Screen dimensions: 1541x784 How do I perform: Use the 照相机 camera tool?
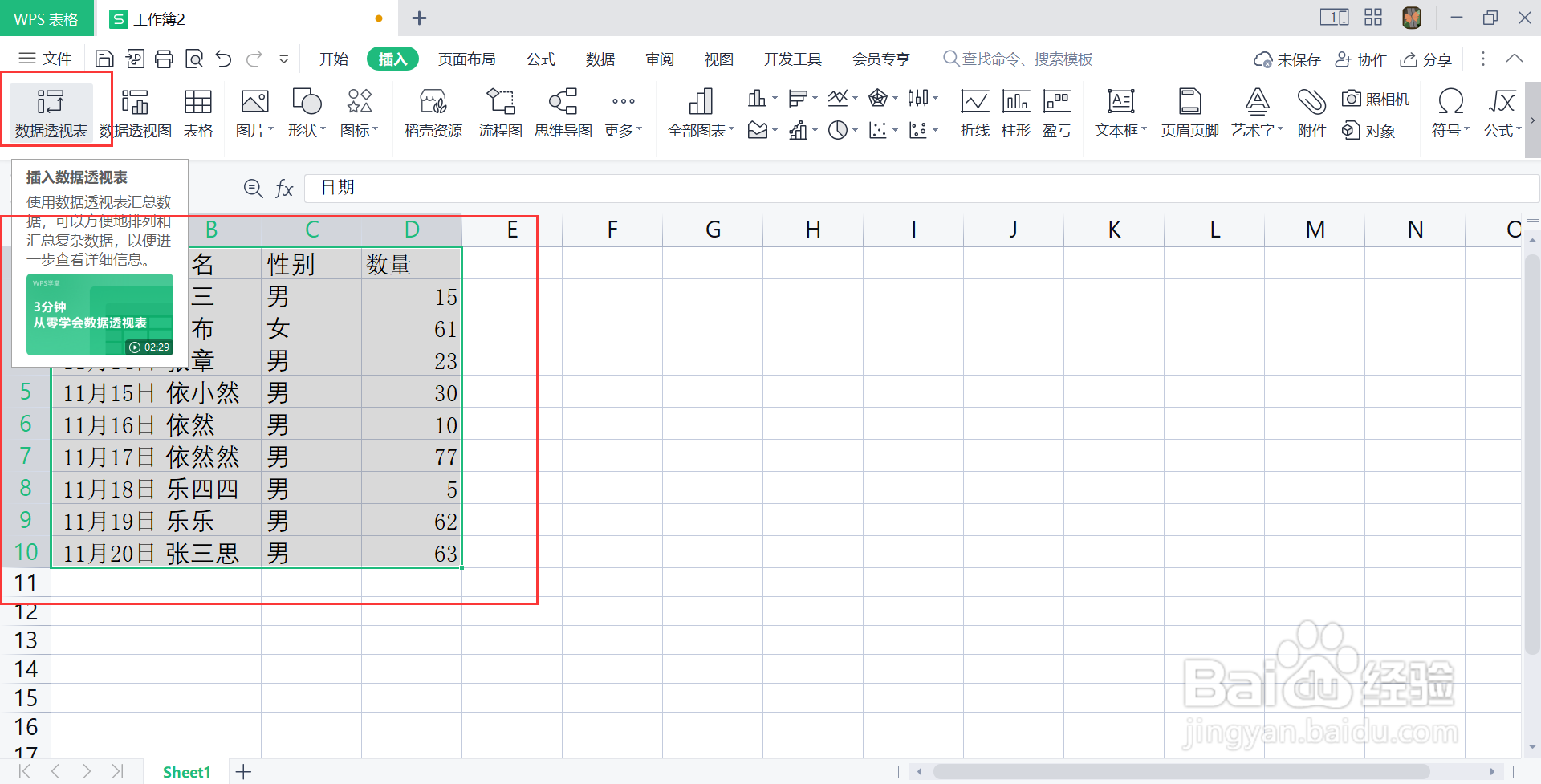1376,98
